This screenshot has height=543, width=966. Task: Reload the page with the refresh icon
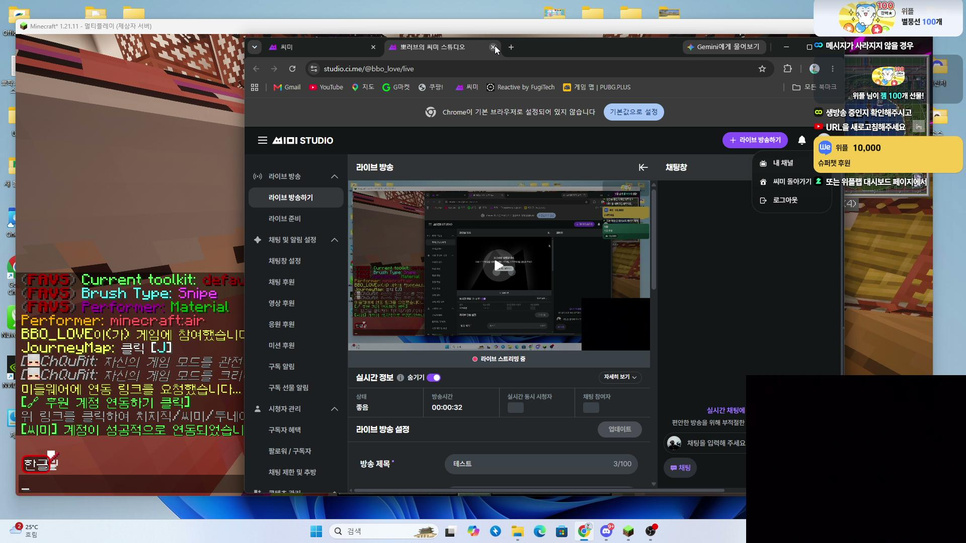coord(292,69)
